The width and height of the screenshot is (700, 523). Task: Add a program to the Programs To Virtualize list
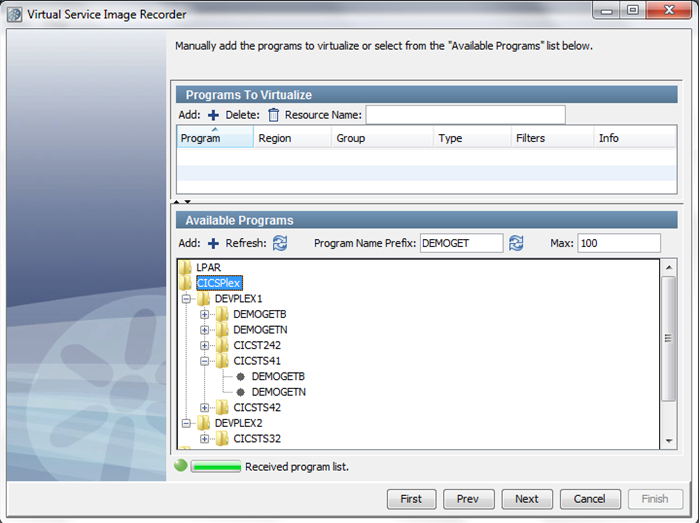[x=213, y=115]
